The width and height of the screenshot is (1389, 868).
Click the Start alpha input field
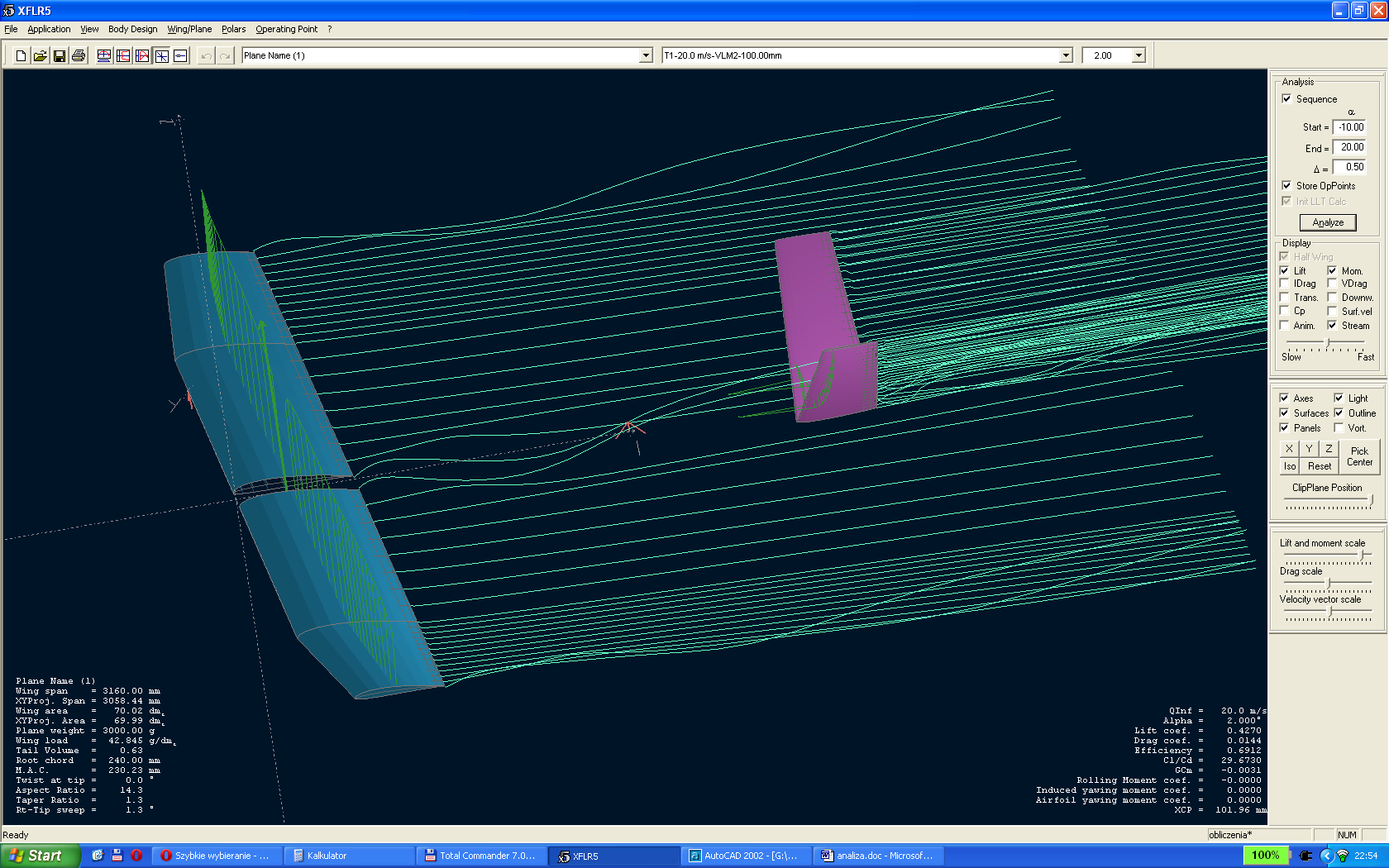coord(1349,127)
